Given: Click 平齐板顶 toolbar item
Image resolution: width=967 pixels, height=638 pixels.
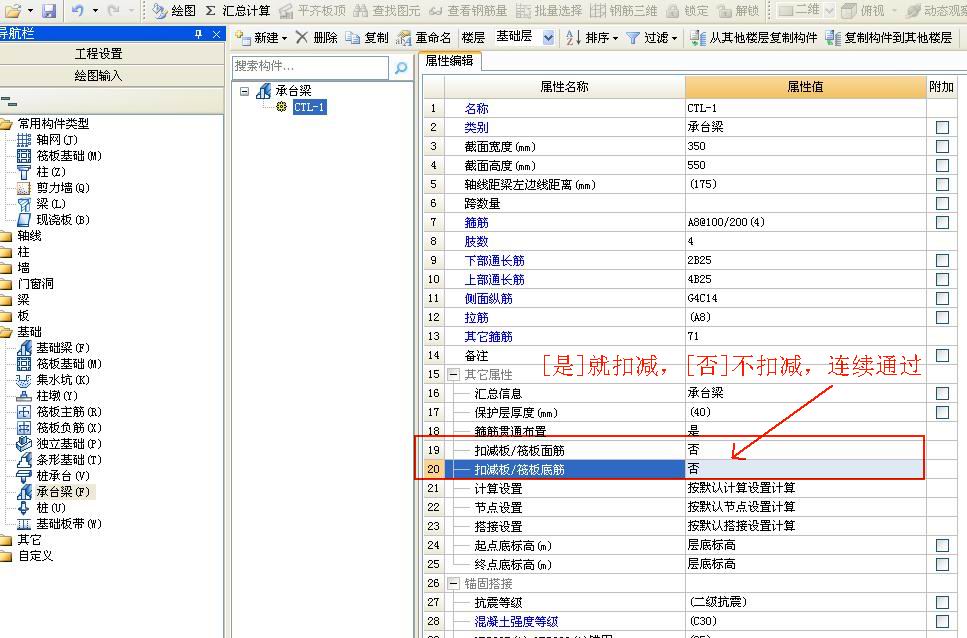Looking at the screenshot, I should (x=313, y=10).
